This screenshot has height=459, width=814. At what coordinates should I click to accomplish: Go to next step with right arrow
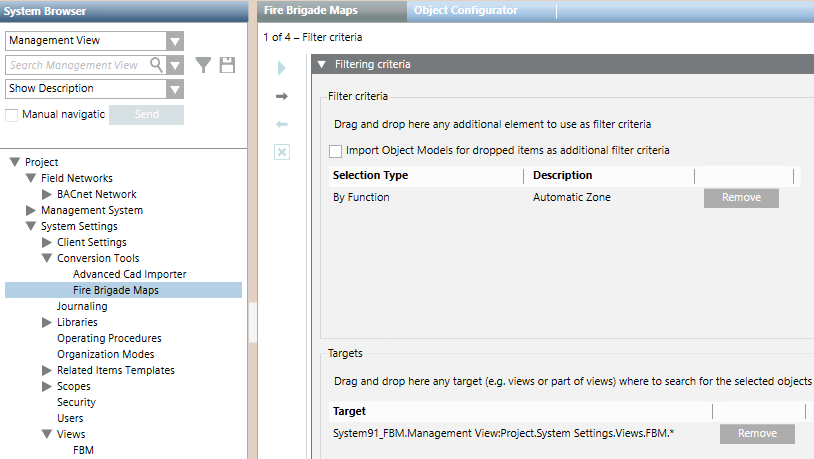coord(282,96)
